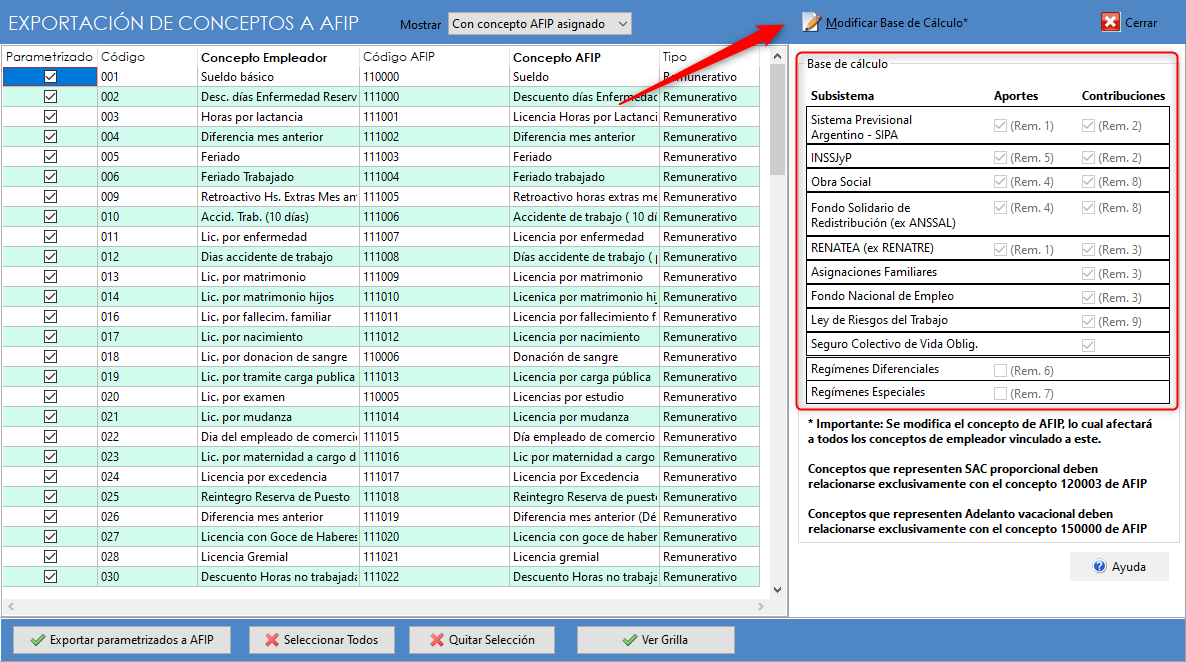Image resolution: width=1186 pixels, height=662 pixels.
Task: Click red X icon on Seleccionar Todos button
Action: pos(272,640)
